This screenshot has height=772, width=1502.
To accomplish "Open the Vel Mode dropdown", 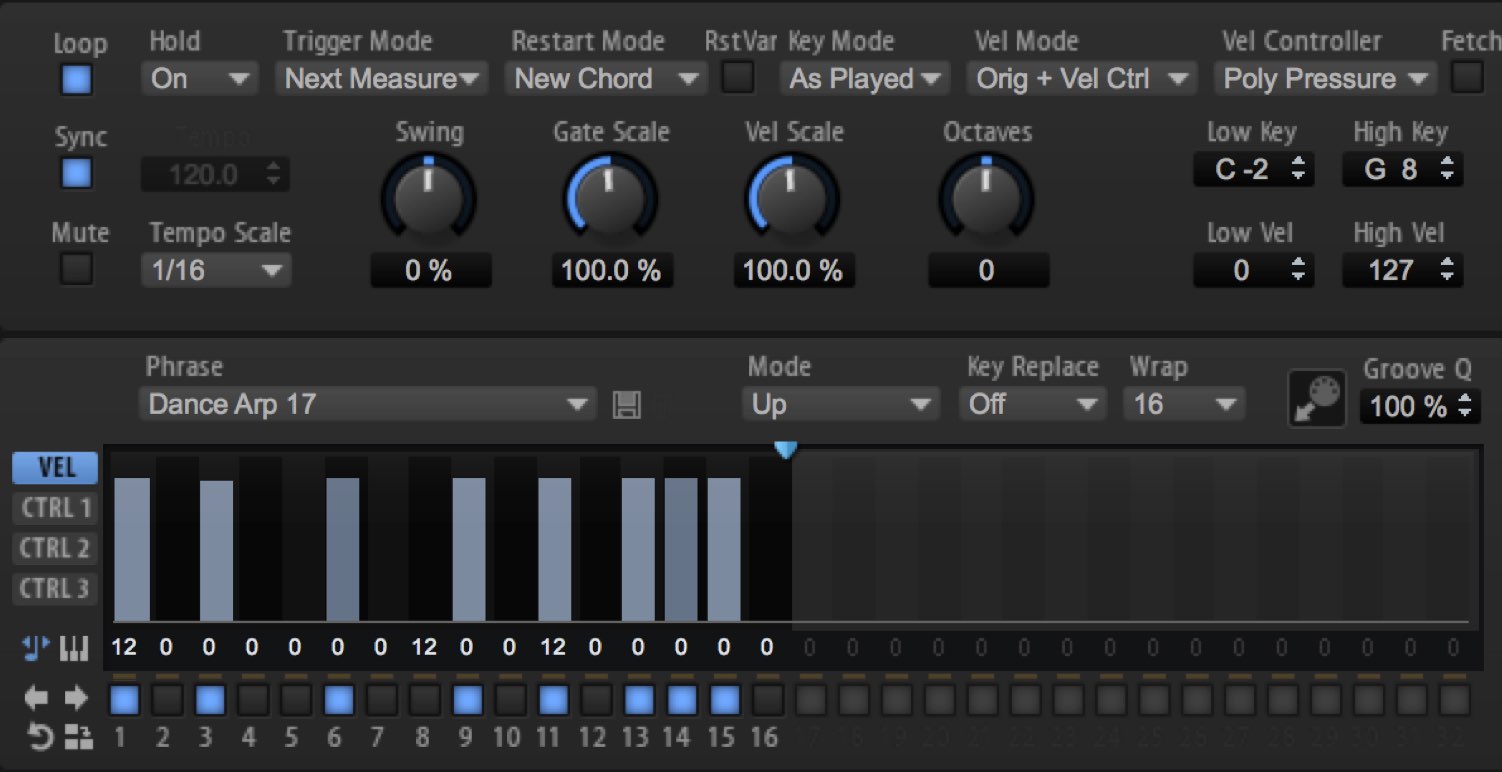I will [x=1082, y=78].
